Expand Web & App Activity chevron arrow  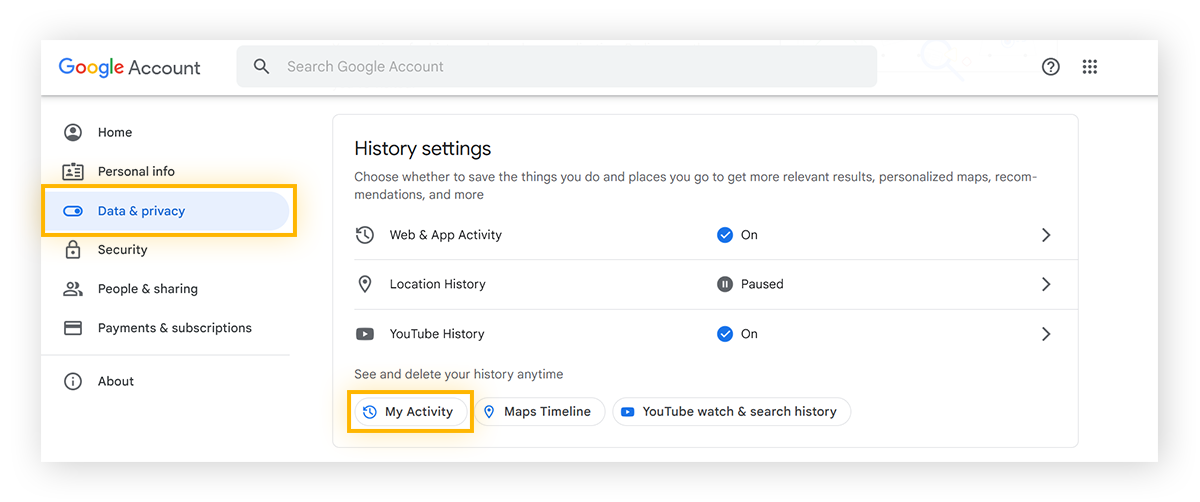1046,235
